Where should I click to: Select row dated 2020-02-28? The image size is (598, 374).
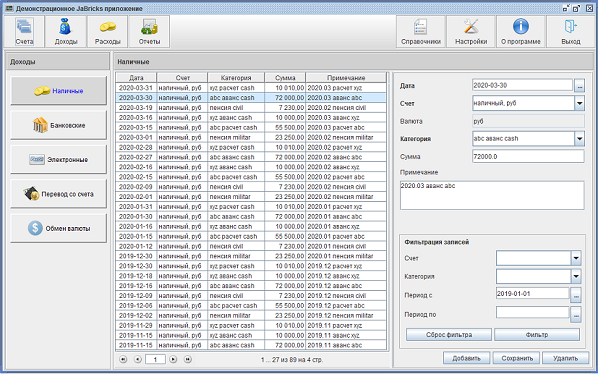pos(251,147)
